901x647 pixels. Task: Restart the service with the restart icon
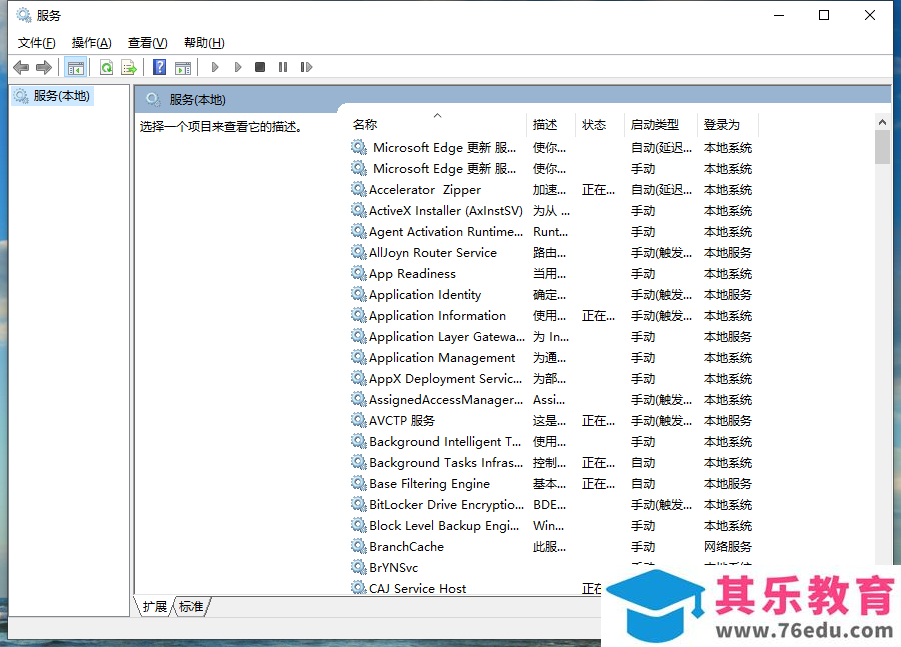click(306, 67)
